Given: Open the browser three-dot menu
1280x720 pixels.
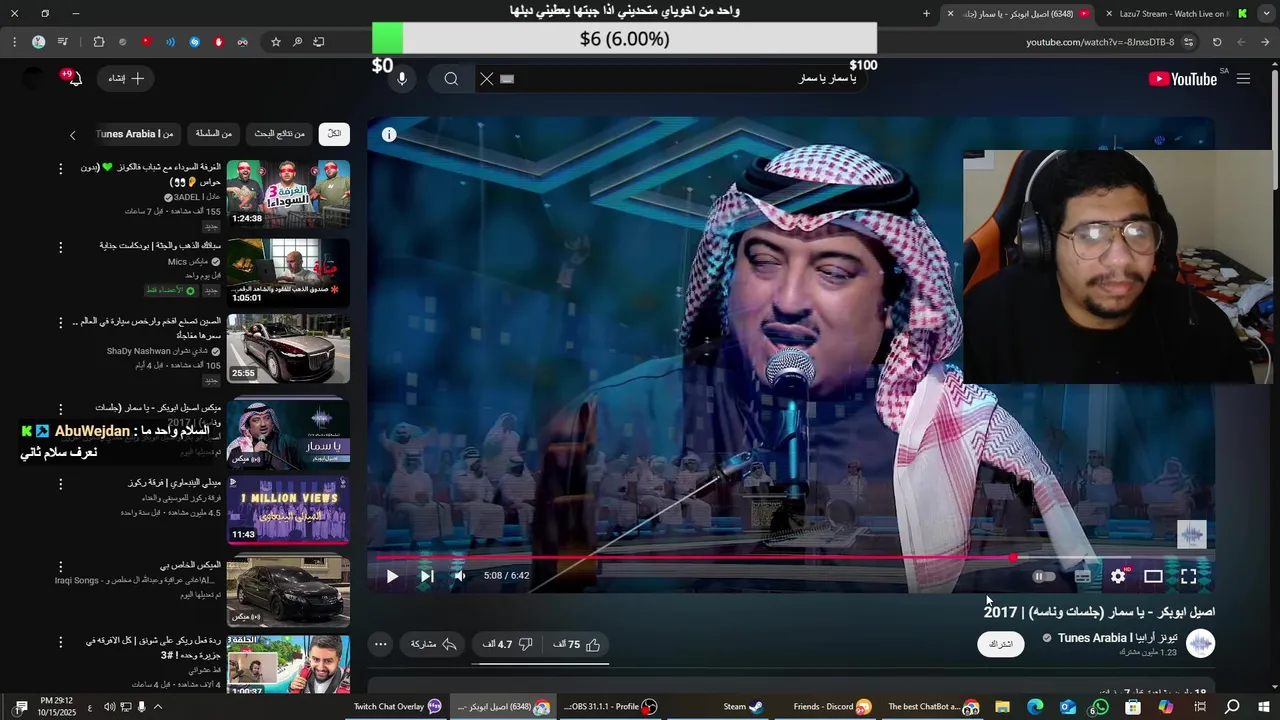Looking at the screenshot, I should click(x=14, y=42).
